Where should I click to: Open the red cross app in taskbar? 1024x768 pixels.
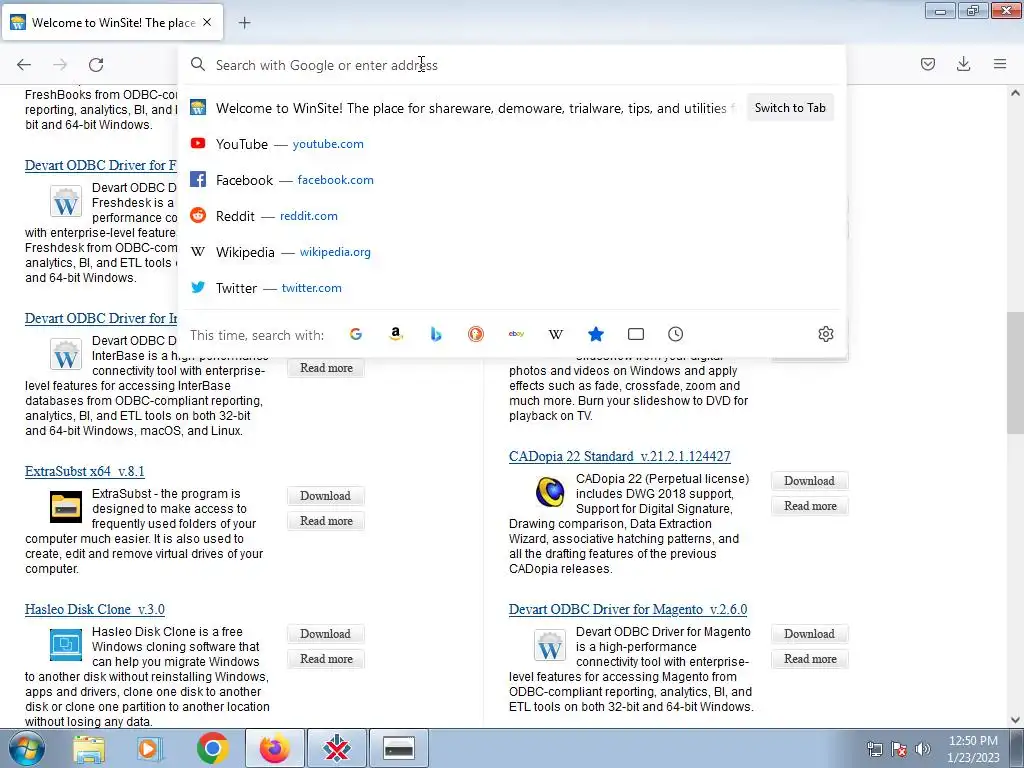pos(337,748)
